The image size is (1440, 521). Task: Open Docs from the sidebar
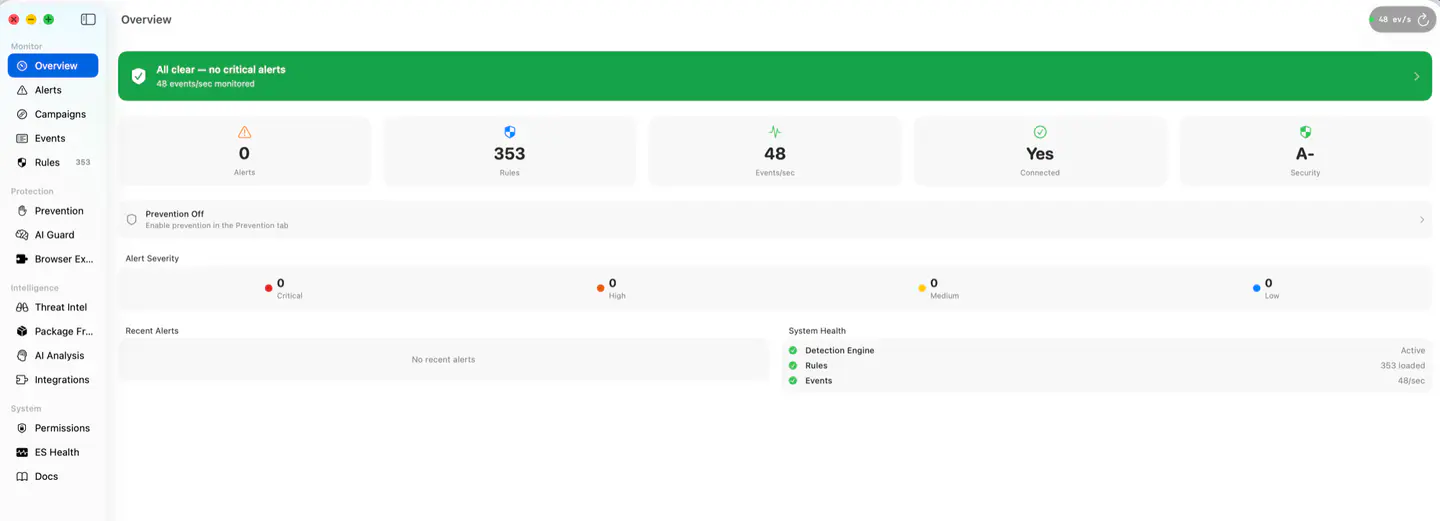click(53, 476)
